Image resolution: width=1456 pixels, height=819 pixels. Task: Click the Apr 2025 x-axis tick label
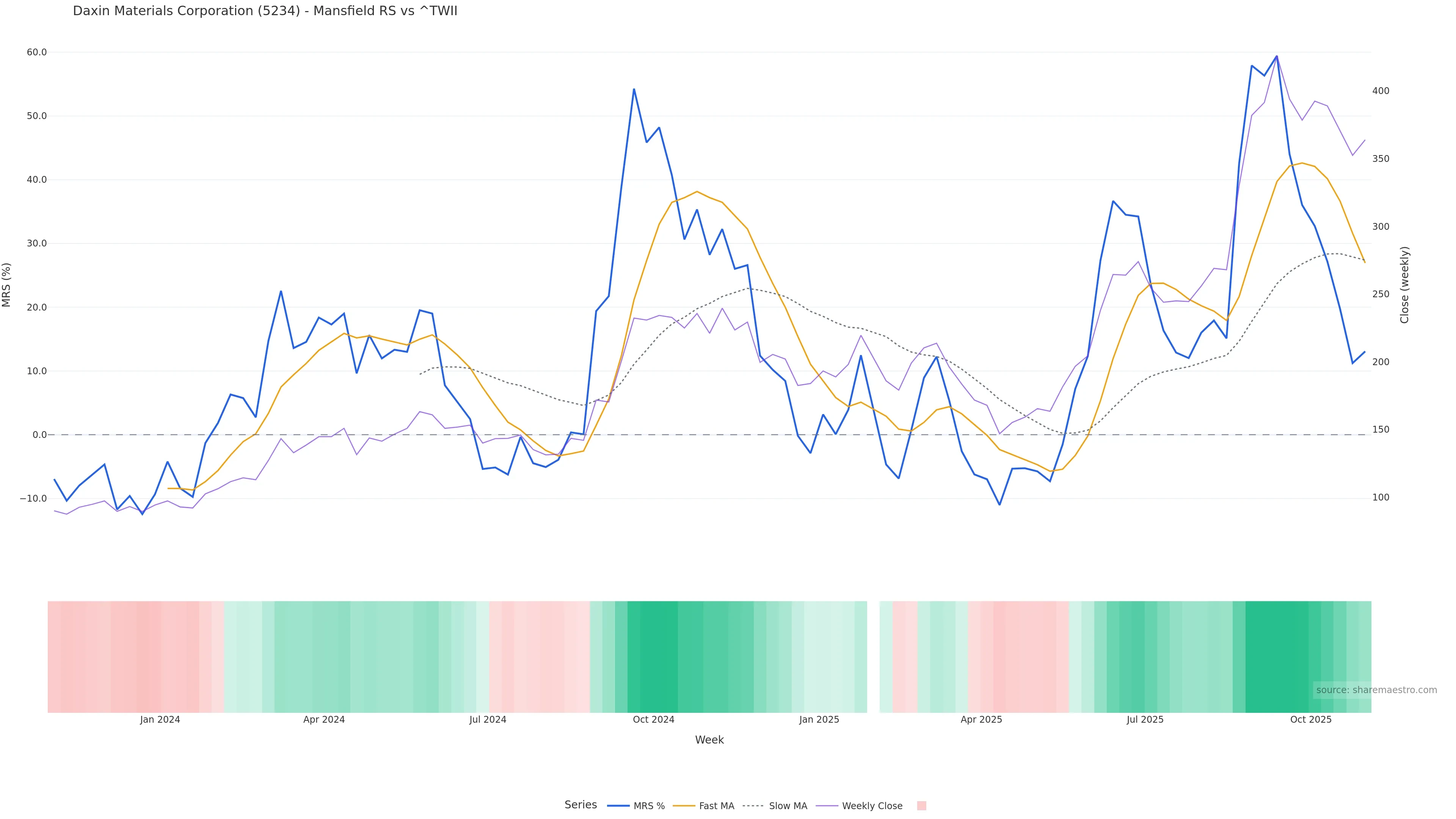(981, 720)
